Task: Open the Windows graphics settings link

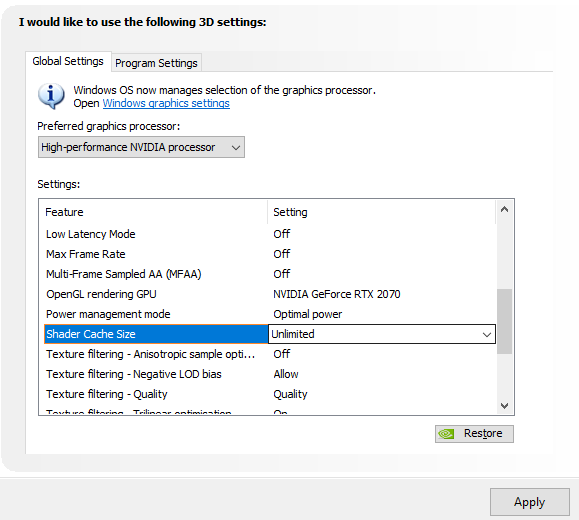Action: [x=166, y=103]
